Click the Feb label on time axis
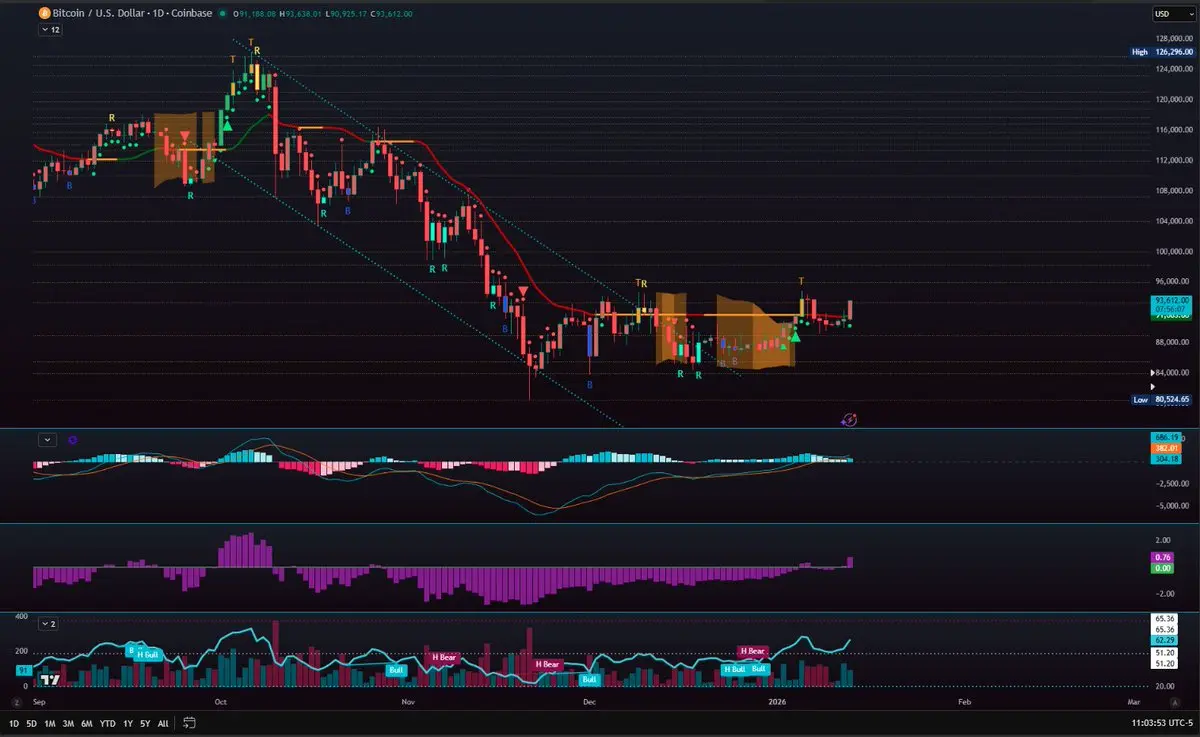The width and height of the screenshot is (1200, 737). tap(963, 703)
